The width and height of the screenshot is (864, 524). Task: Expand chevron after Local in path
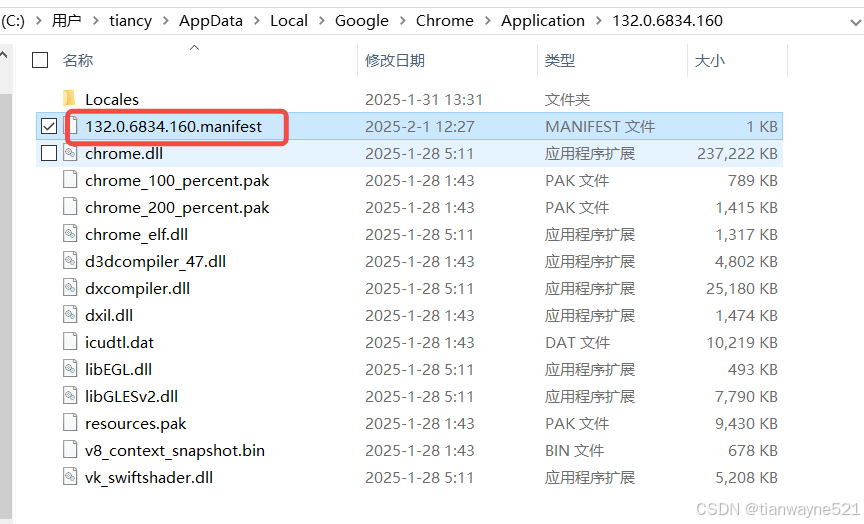point(322,21)
